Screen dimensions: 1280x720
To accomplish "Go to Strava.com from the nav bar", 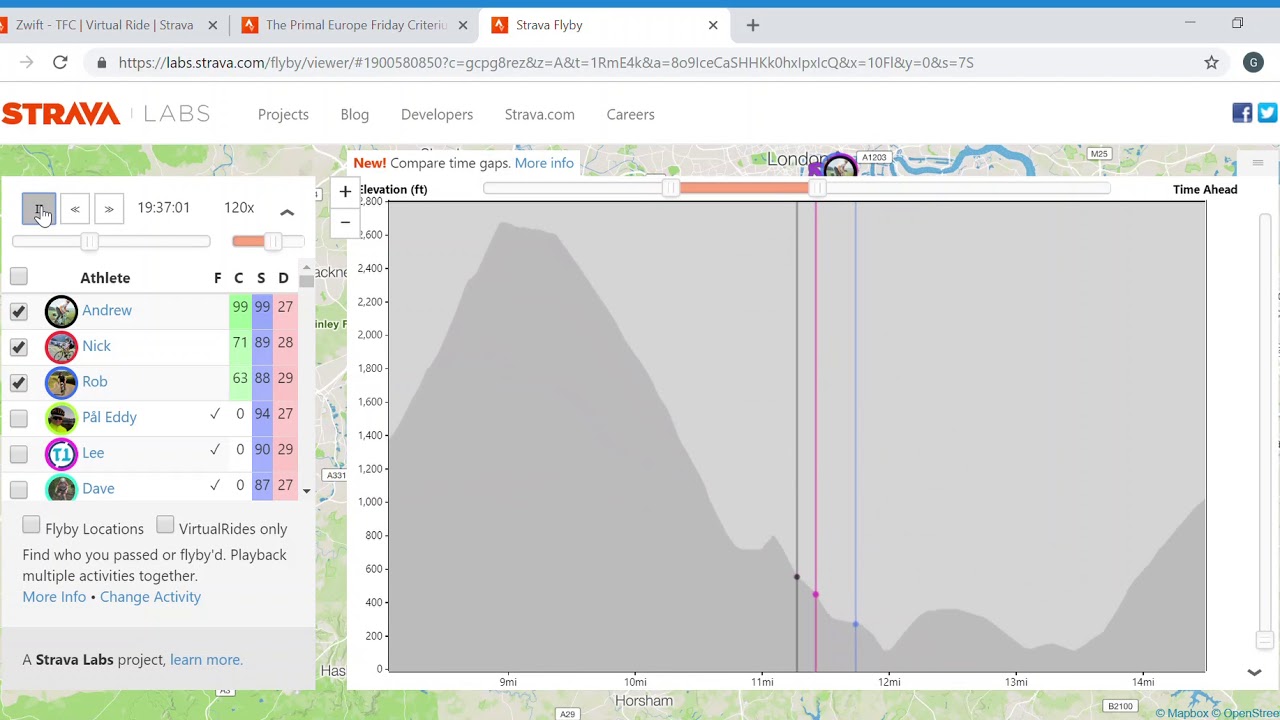I will pos(540,114).
